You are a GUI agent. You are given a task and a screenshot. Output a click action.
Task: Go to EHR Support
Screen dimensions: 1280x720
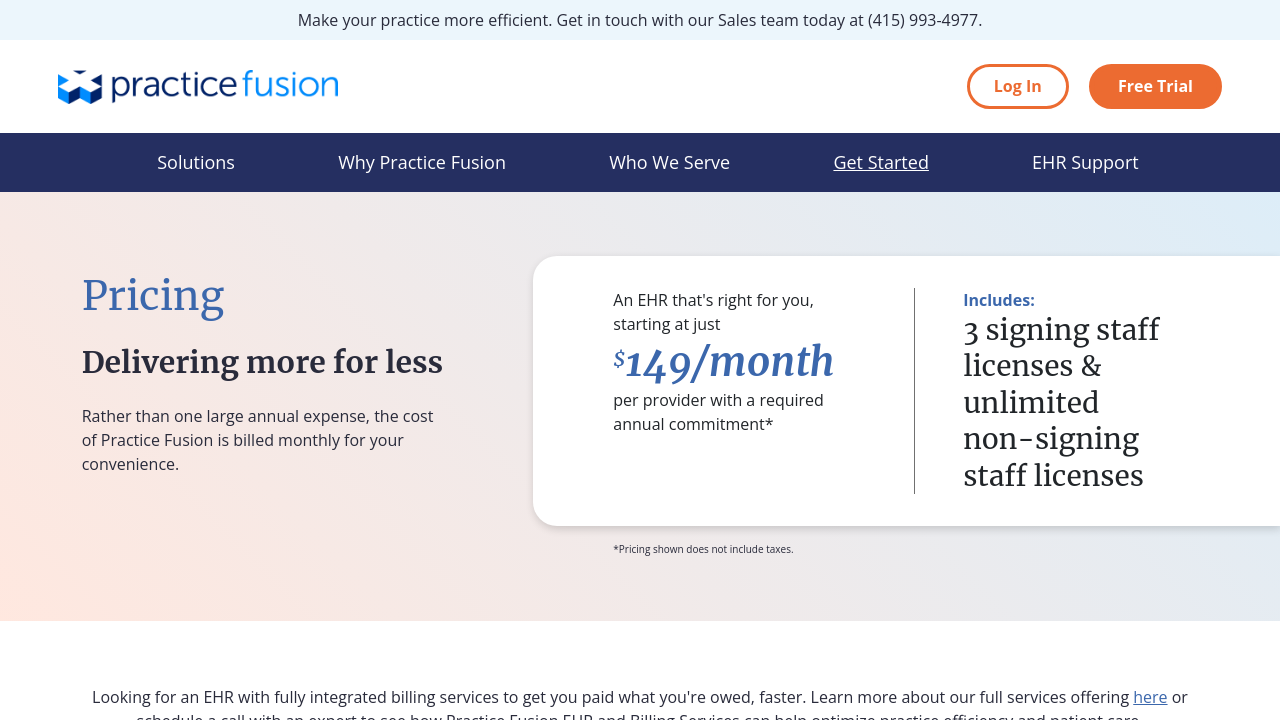[1085, 162]
